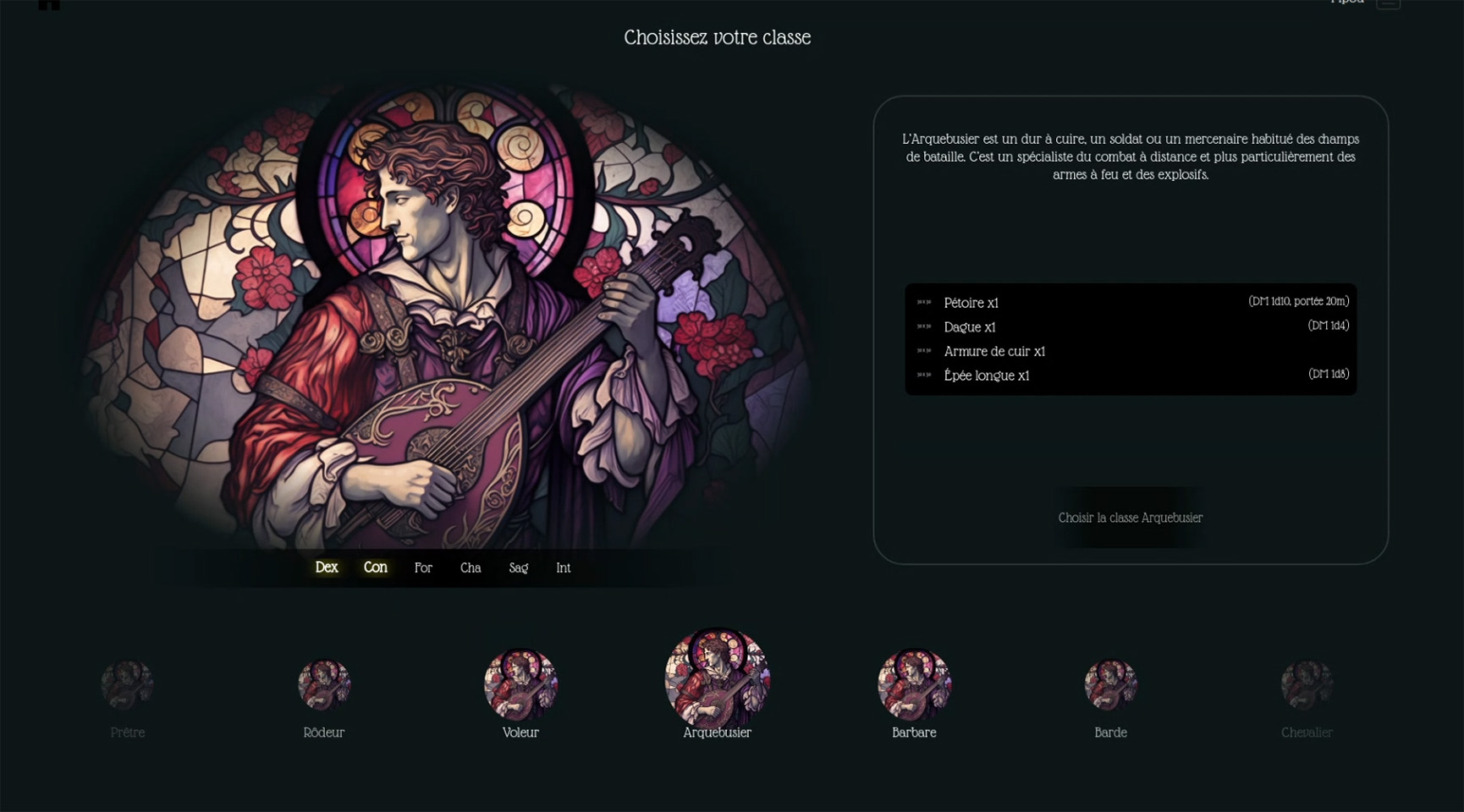
Task: Pick the Voleur class portrait
Action: click(x=520, y=684)
